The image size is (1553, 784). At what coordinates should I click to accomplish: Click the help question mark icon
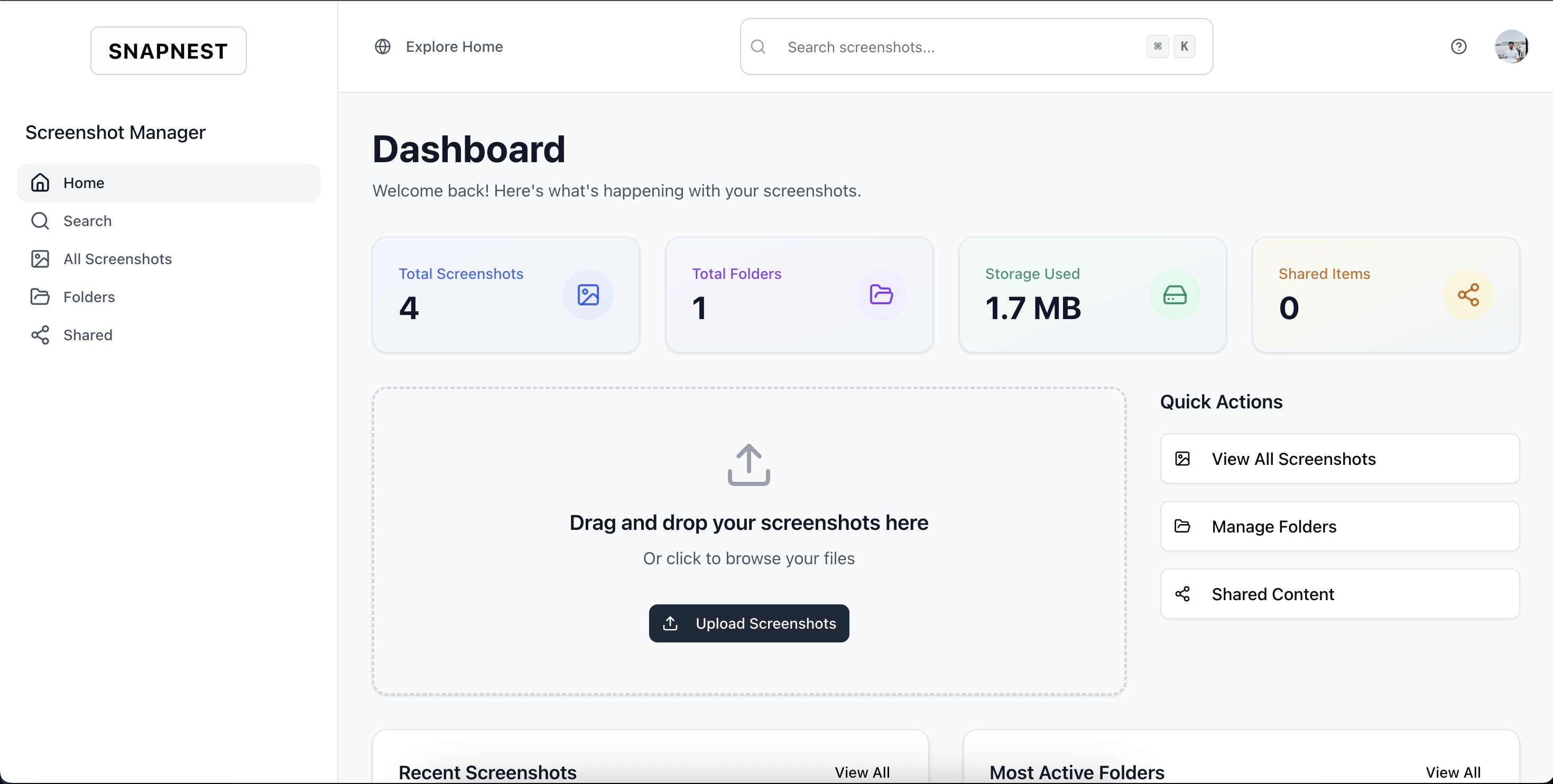1458,46
